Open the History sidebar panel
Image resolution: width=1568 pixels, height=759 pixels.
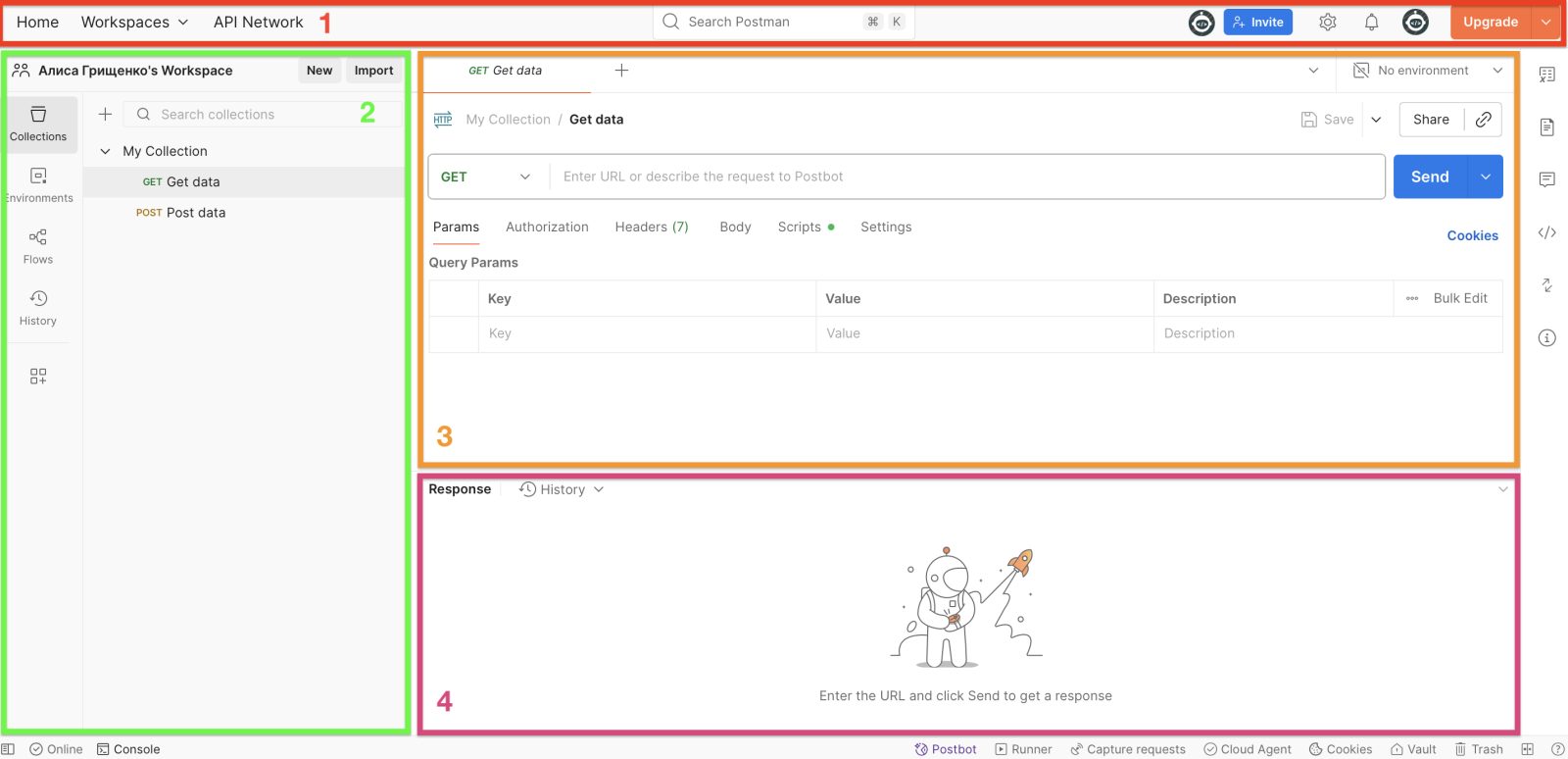(38, 308)
